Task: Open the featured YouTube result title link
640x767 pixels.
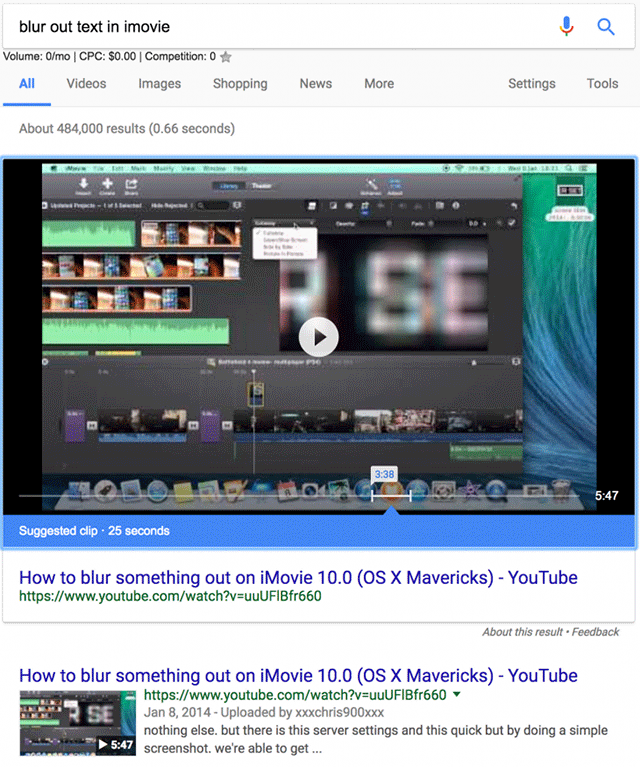Action: (x=298, y=578)
